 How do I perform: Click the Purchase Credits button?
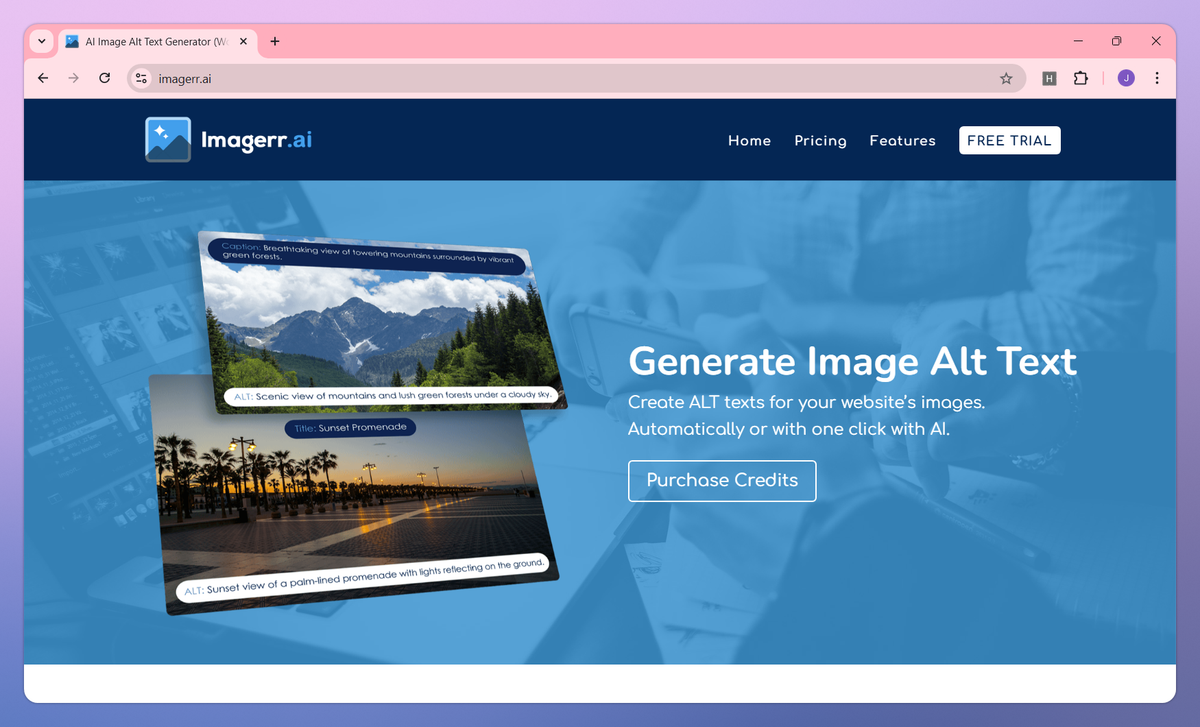click(x=722, y=480)
